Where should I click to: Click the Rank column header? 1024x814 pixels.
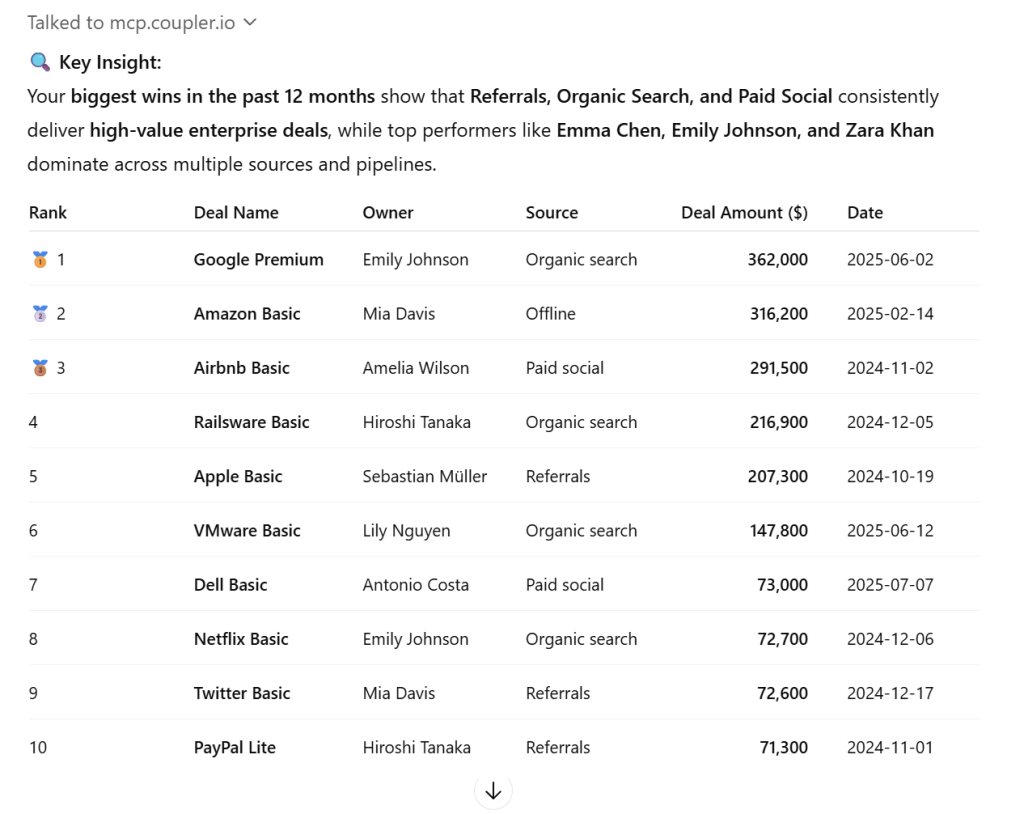click(x=48, y=212)
